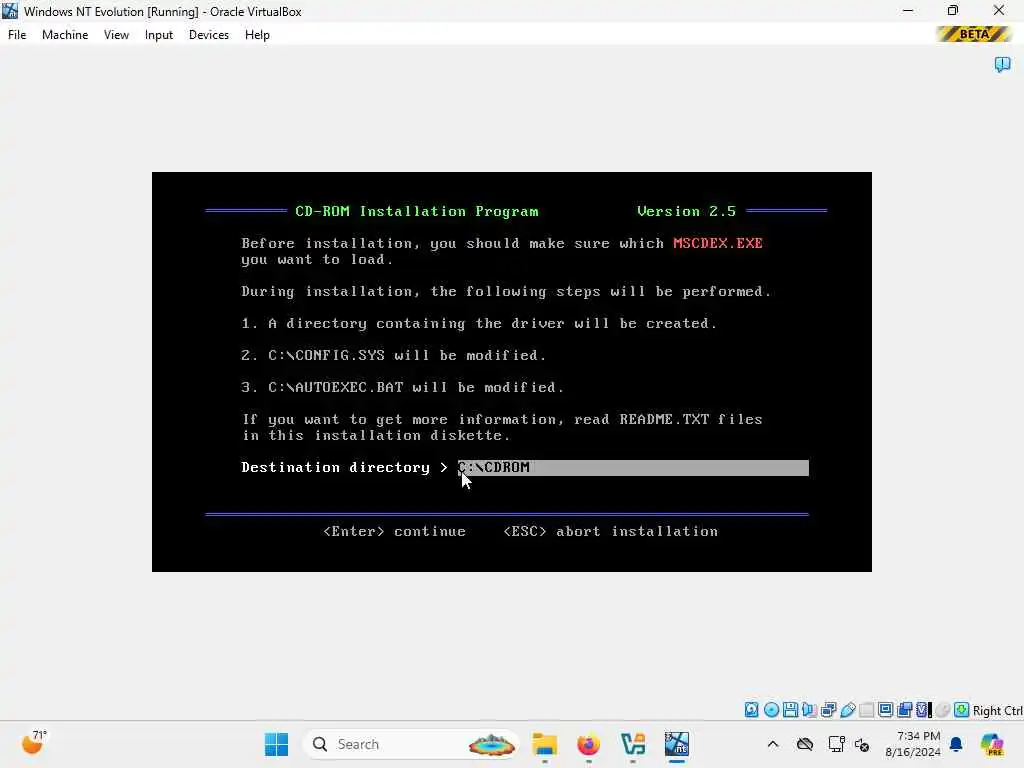1024x768 pixels.
Task: Open the Copilot preview taskbar icon
Action: 992,744
